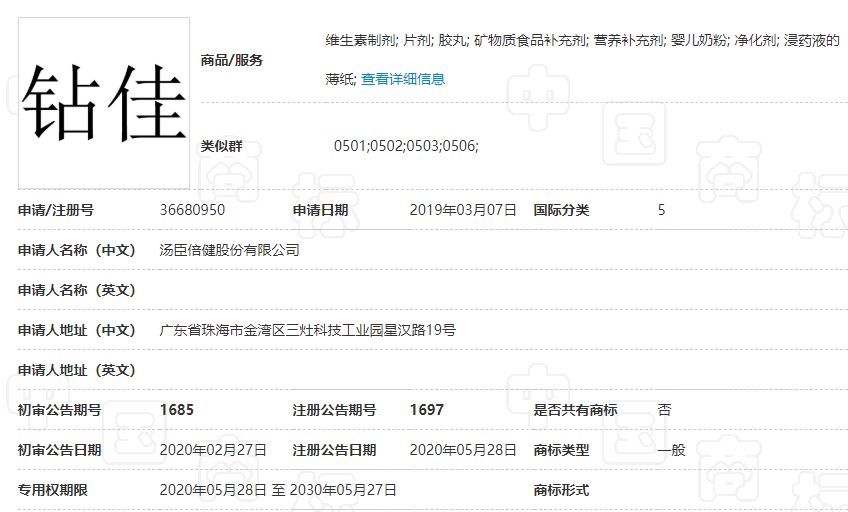Click the 申请人地址（英文） label
This screenshot has width=848, height=512.
point(77,370)
